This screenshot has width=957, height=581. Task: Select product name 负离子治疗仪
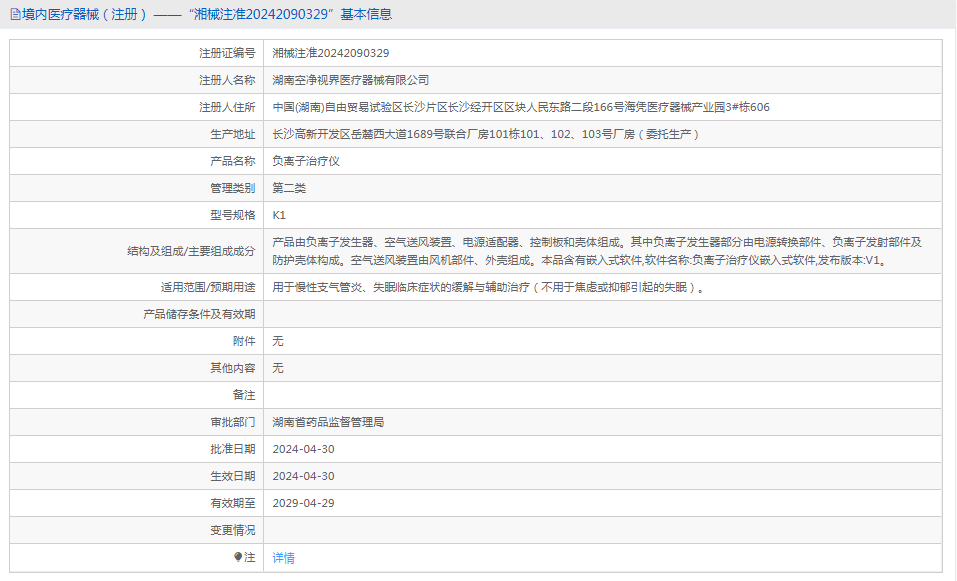pos(306,161)
